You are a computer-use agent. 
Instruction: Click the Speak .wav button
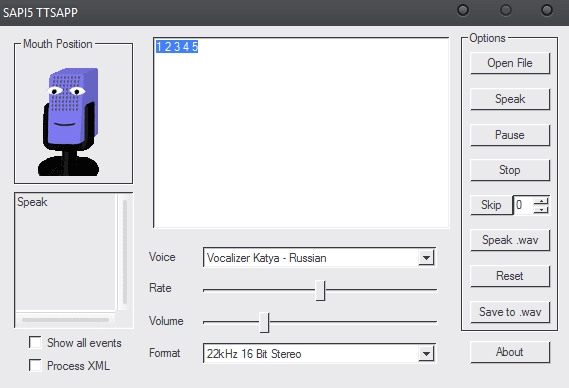[510, 240]
